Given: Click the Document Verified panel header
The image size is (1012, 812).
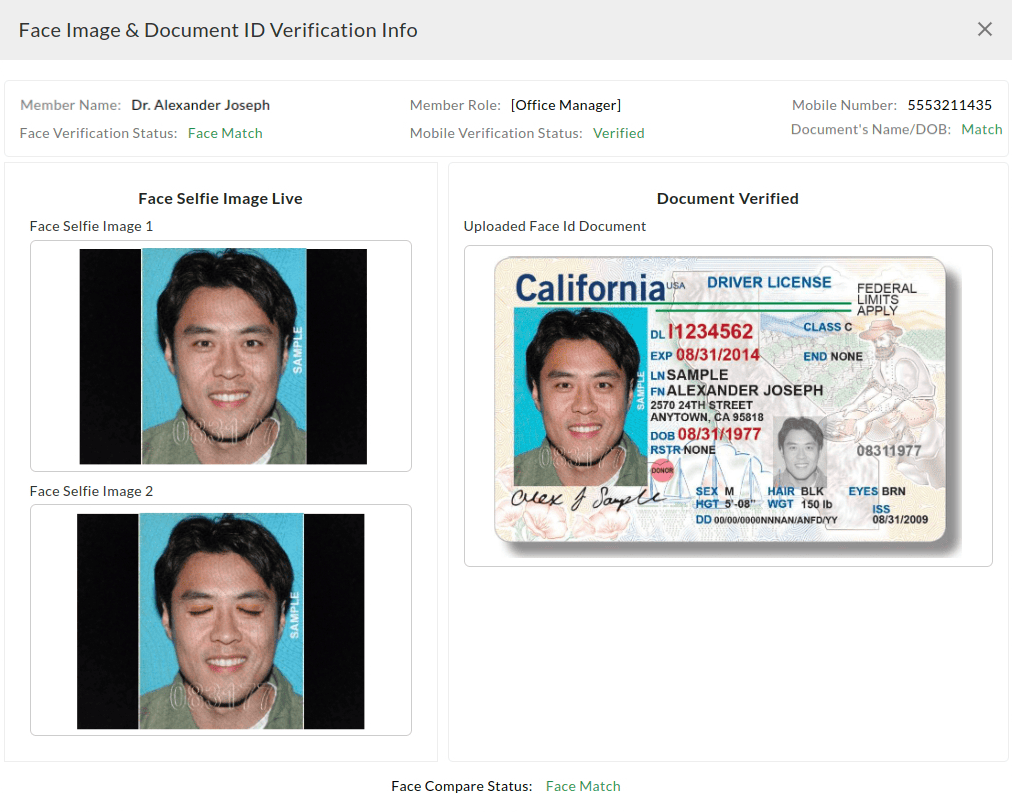Looking at the screenshot, I should pyautogui.click(x=727, y=198).
